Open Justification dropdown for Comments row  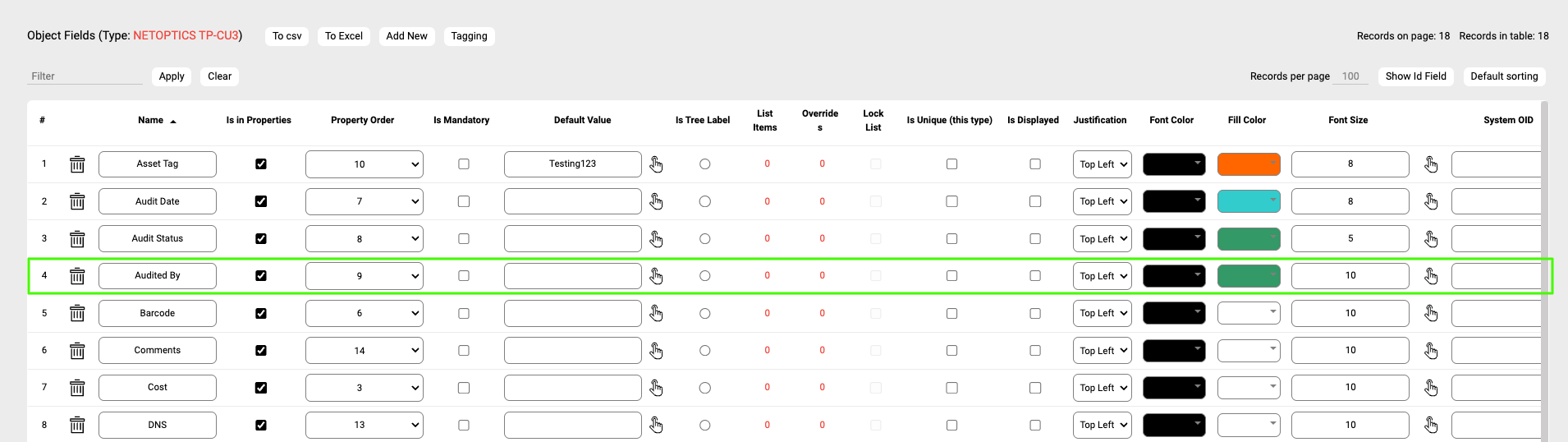pos(1102,351)
